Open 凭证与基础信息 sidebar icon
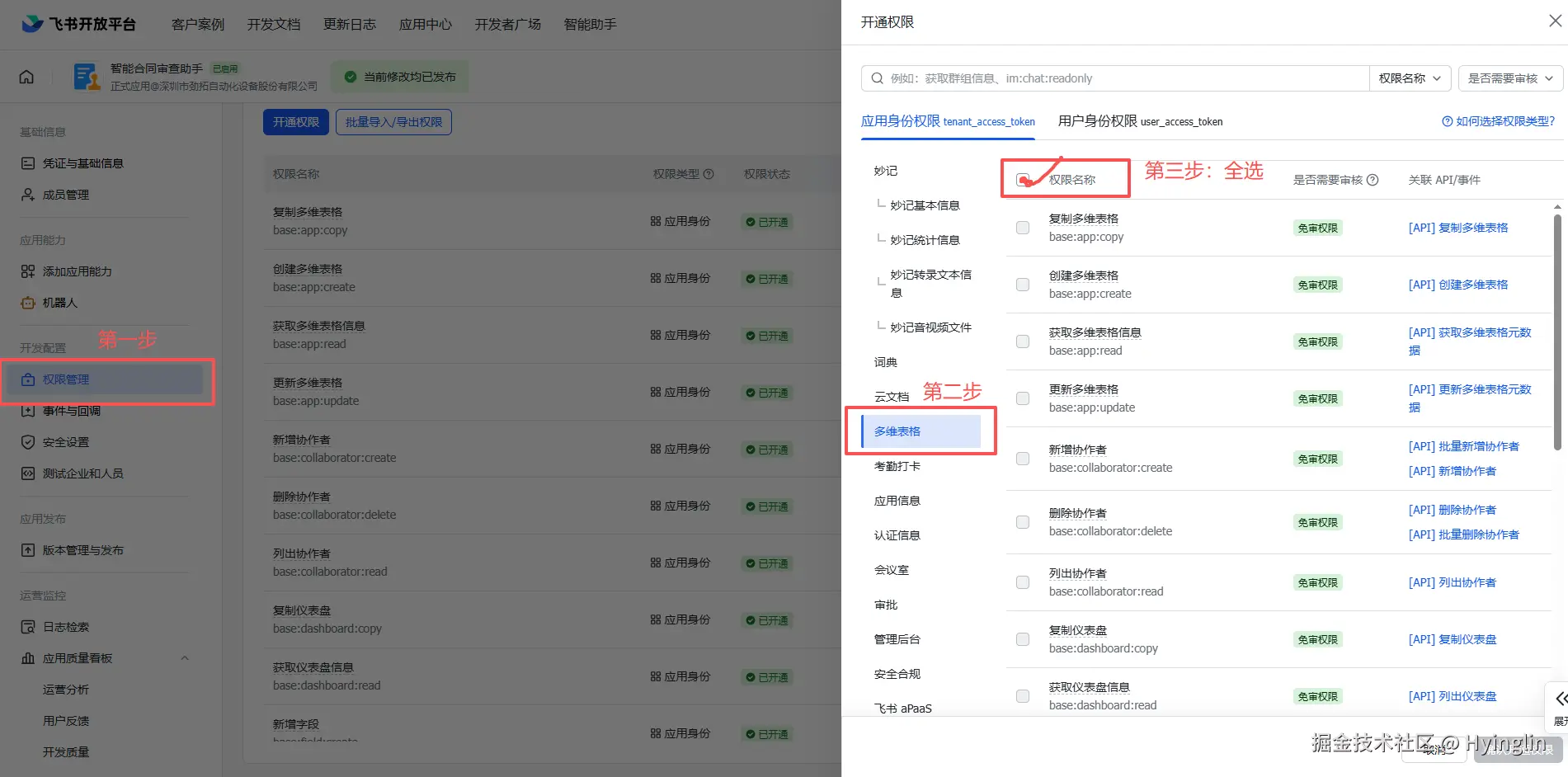The width and height of the screenshot is (1568, 777). [28, 163]
